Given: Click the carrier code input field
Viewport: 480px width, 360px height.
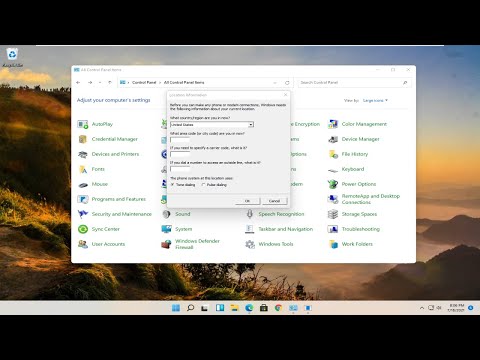Looking at the screenshot, I should coord(180,154).
